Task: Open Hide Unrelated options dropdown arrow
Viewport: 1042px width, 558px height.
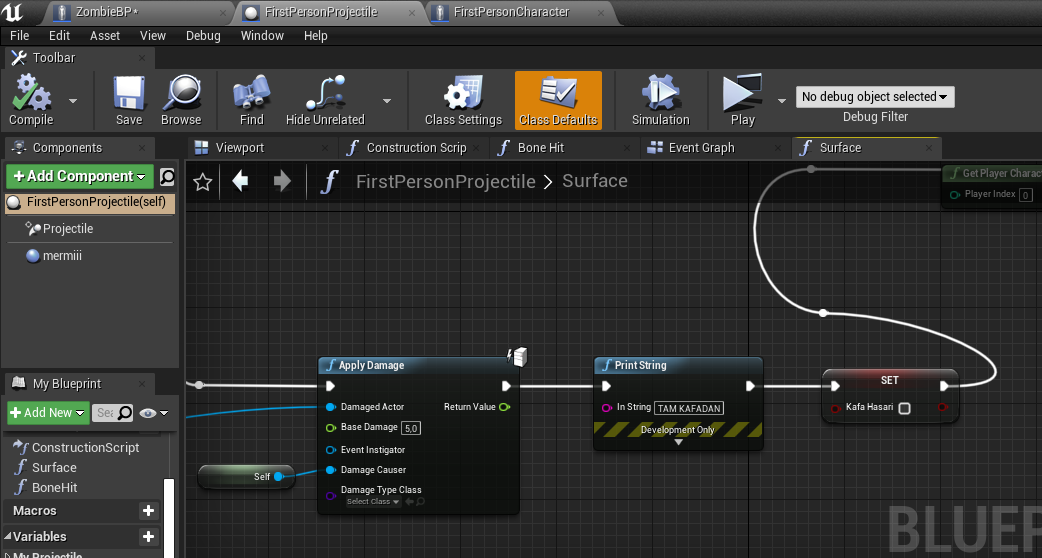Action: click(387, 101)
